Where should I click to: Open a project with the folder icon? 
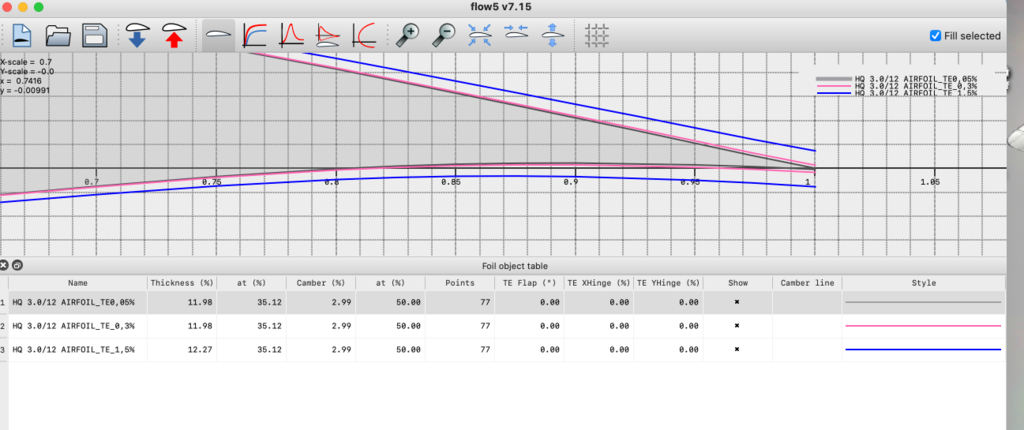tap(59, 36)
